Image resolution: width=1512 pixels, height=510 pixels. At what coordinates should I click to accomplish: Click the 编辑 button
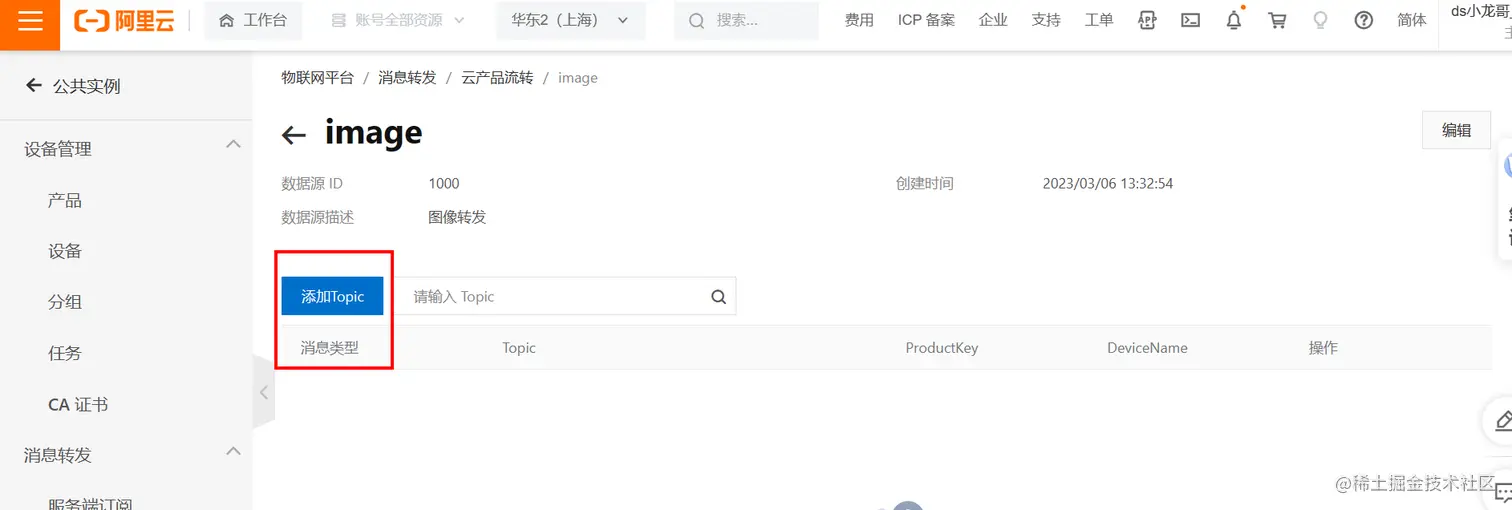[x=1456, y=130]
